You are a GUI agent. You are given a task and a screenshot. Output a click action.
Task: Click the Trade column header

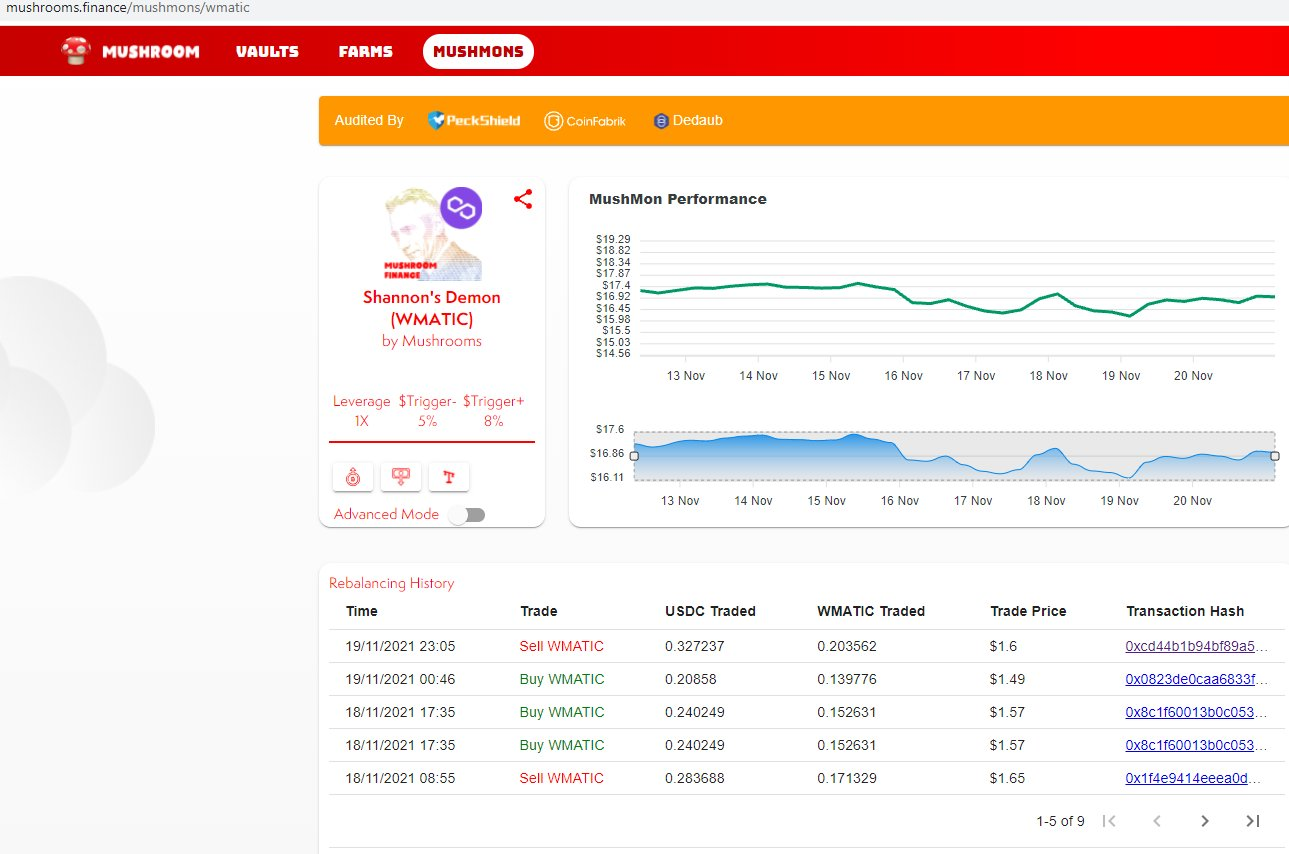coord(539,611)
